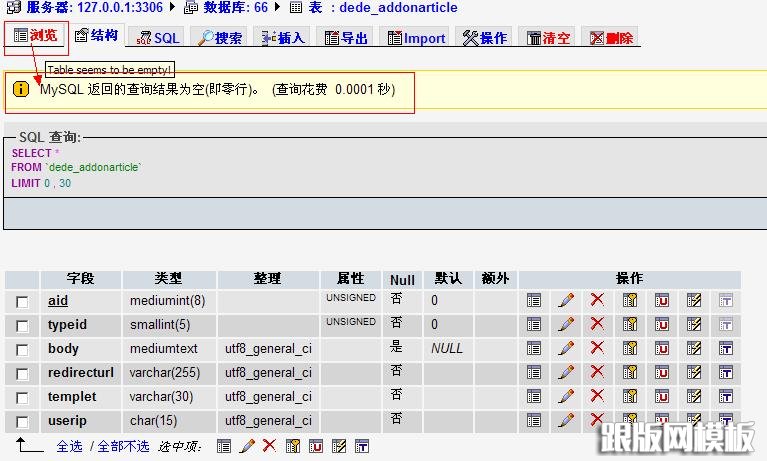Add index icon on templet row
The image size is (767, 461).
click(694, 396)
